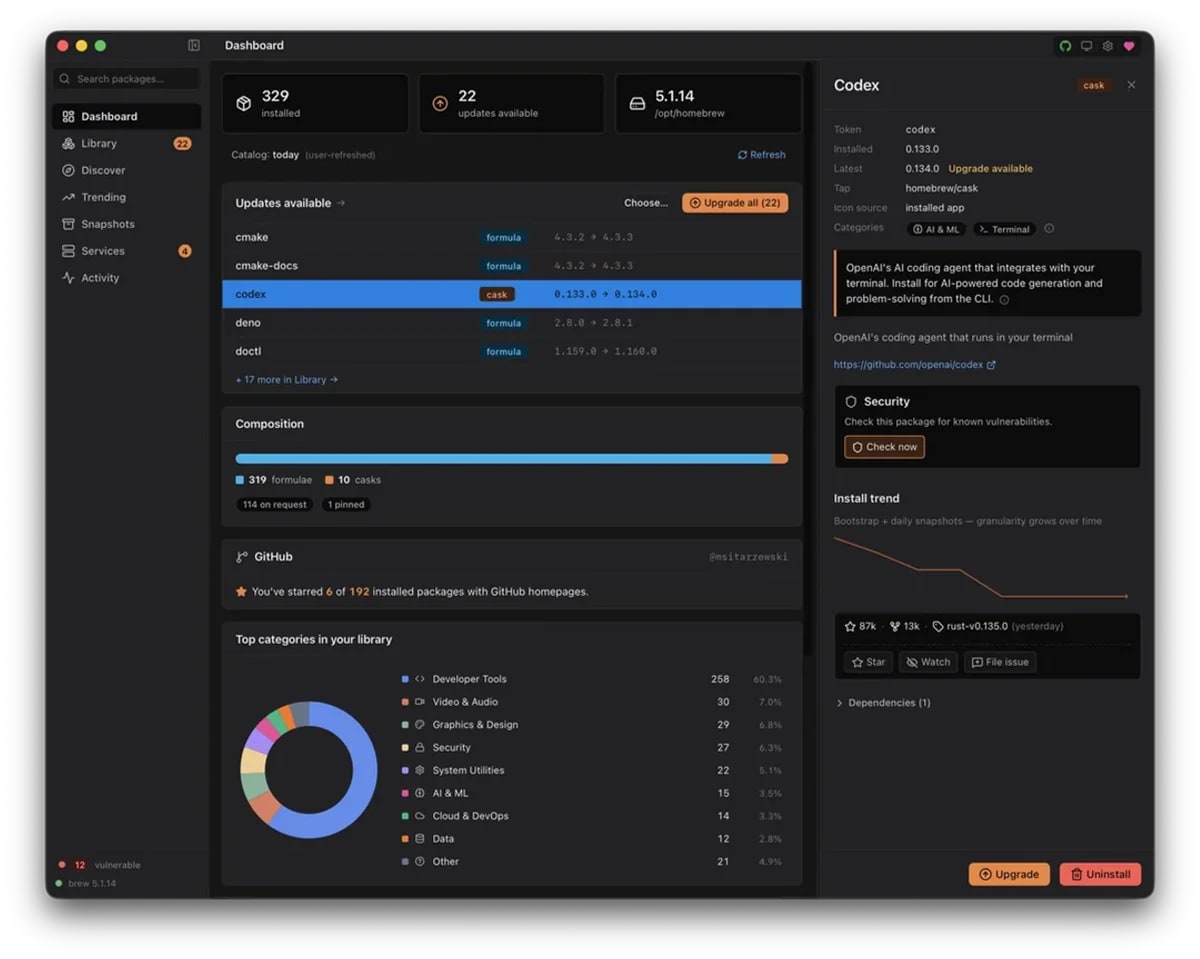
Task: Click the cask tag in codex row
Action: pos(497,294)
